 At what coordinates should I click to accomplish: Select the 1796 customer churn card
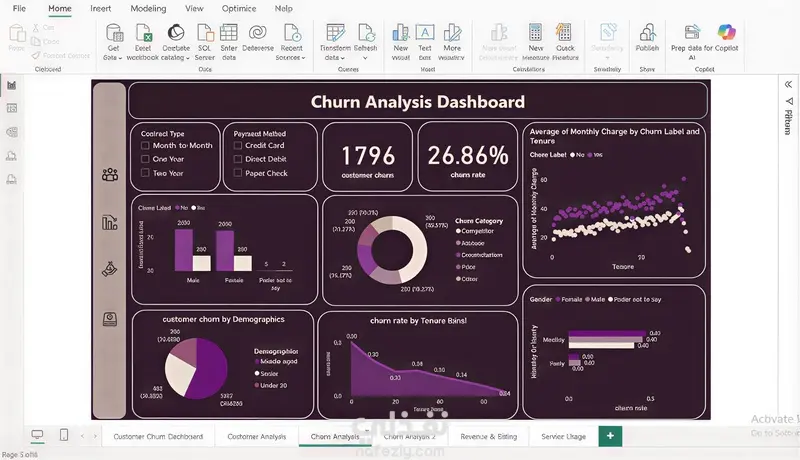click(367, 157)
